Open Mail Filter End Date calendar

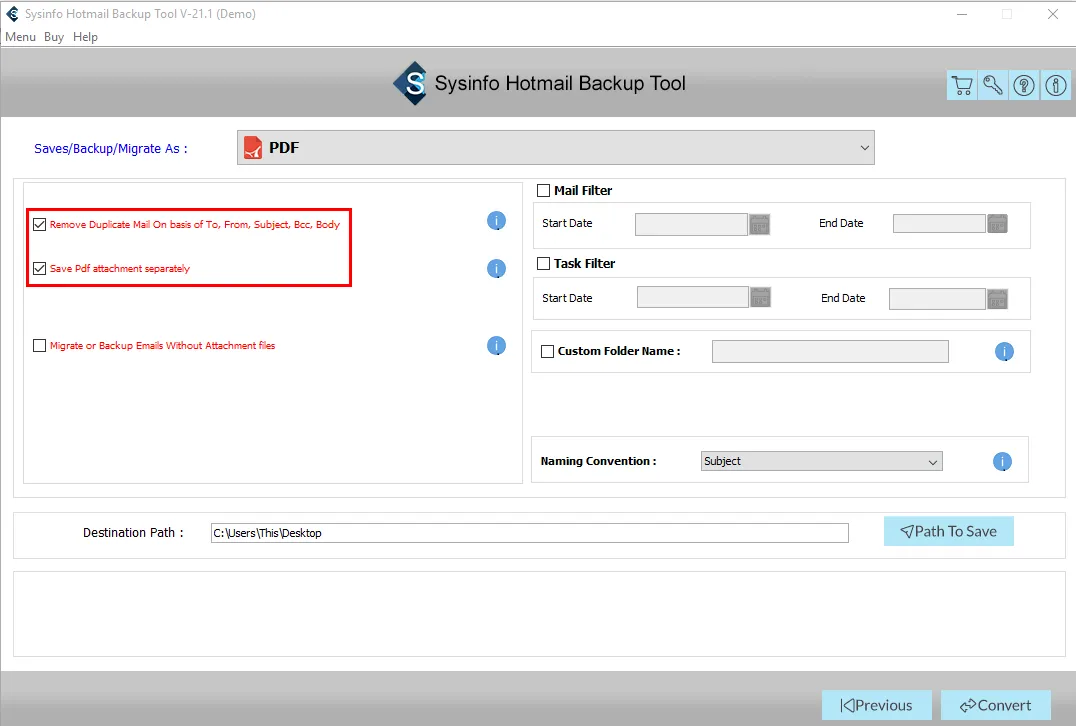tap(997, 224)
